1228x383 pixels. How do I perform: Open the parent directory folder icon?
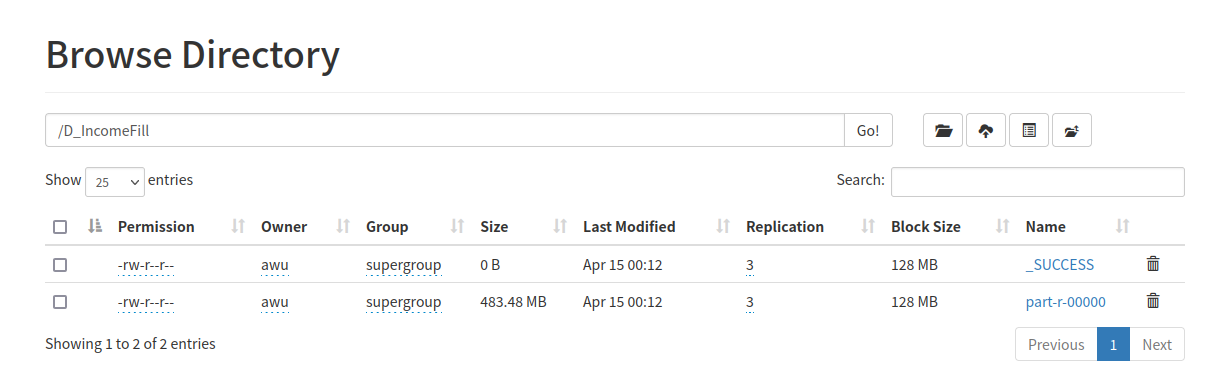943,130
